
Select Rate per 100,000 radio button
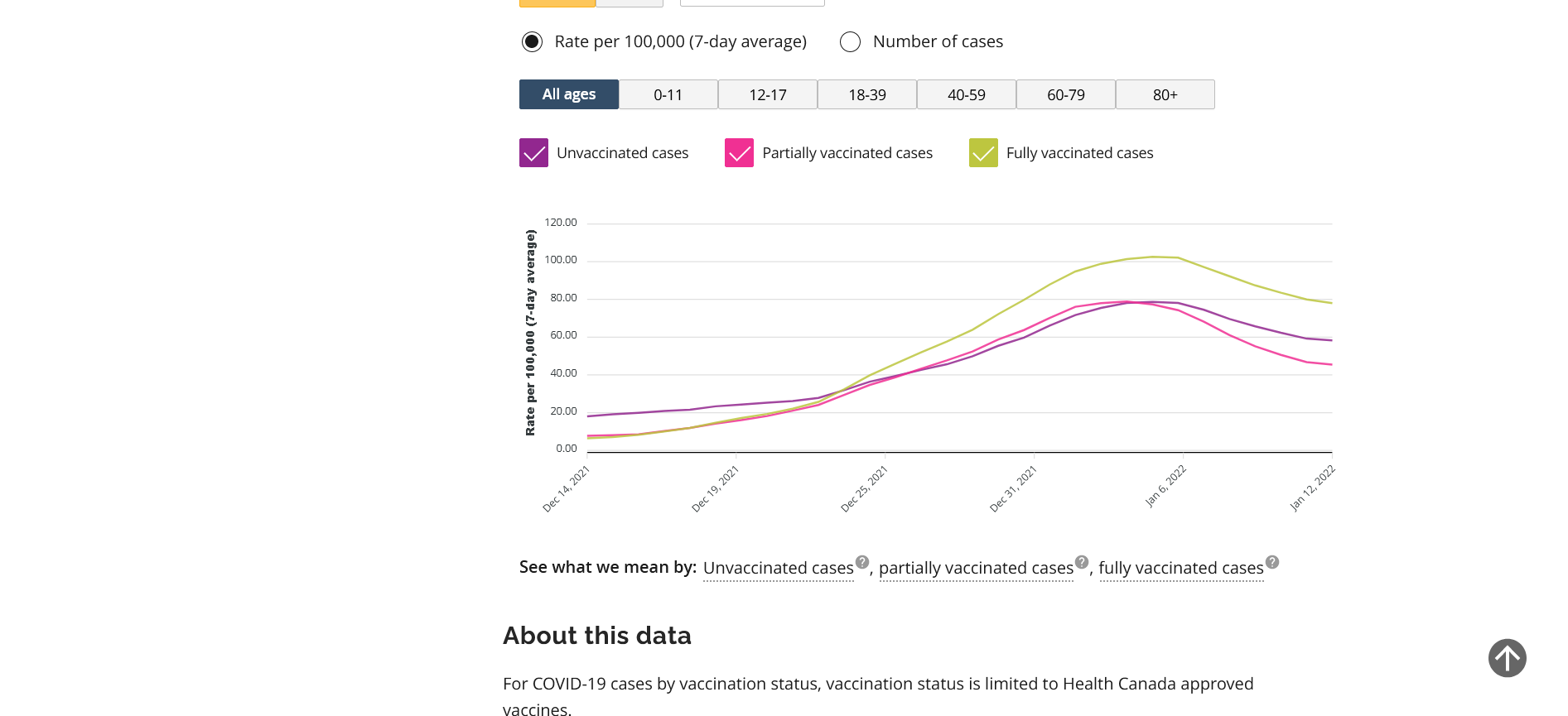pyautogui.click(x=532, y=41)
